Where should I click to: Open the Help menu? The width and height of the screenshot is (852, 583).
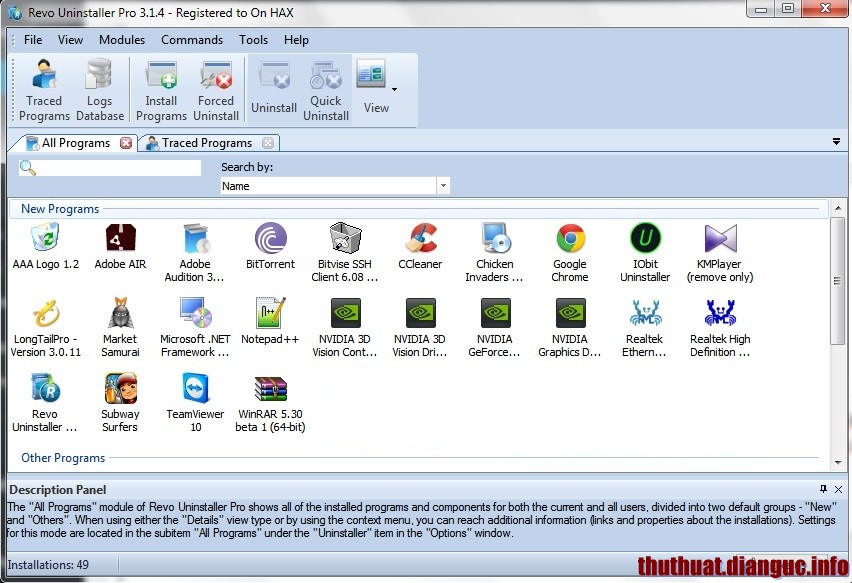coord(296,40)
